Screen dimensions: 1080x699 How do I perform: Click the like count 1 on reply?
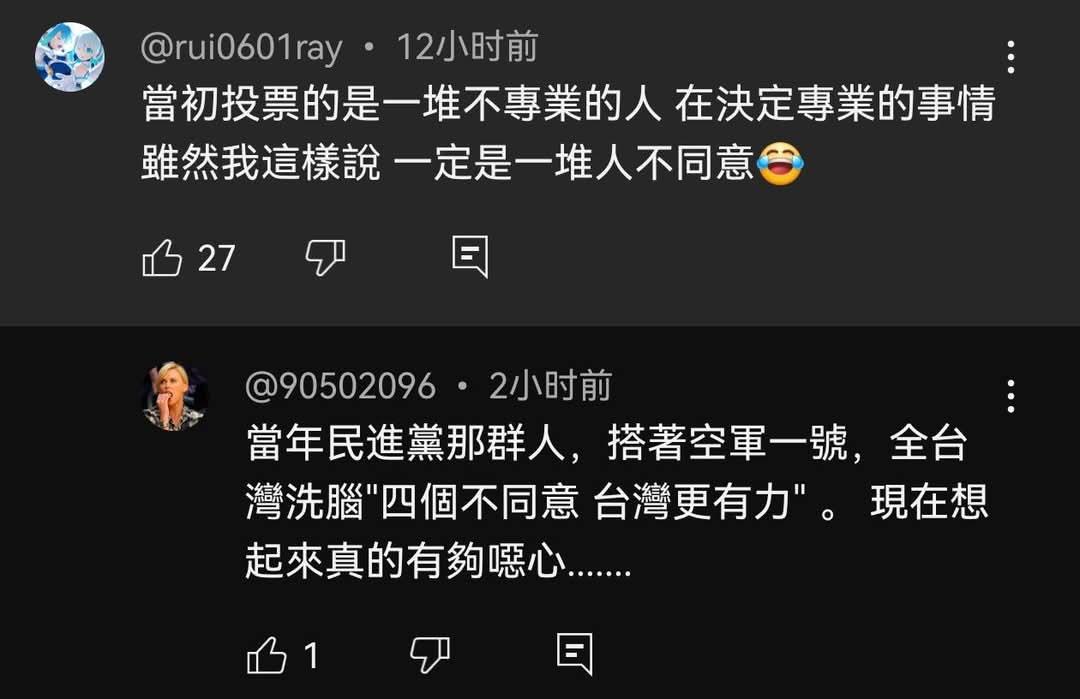(x=311, y=656)
